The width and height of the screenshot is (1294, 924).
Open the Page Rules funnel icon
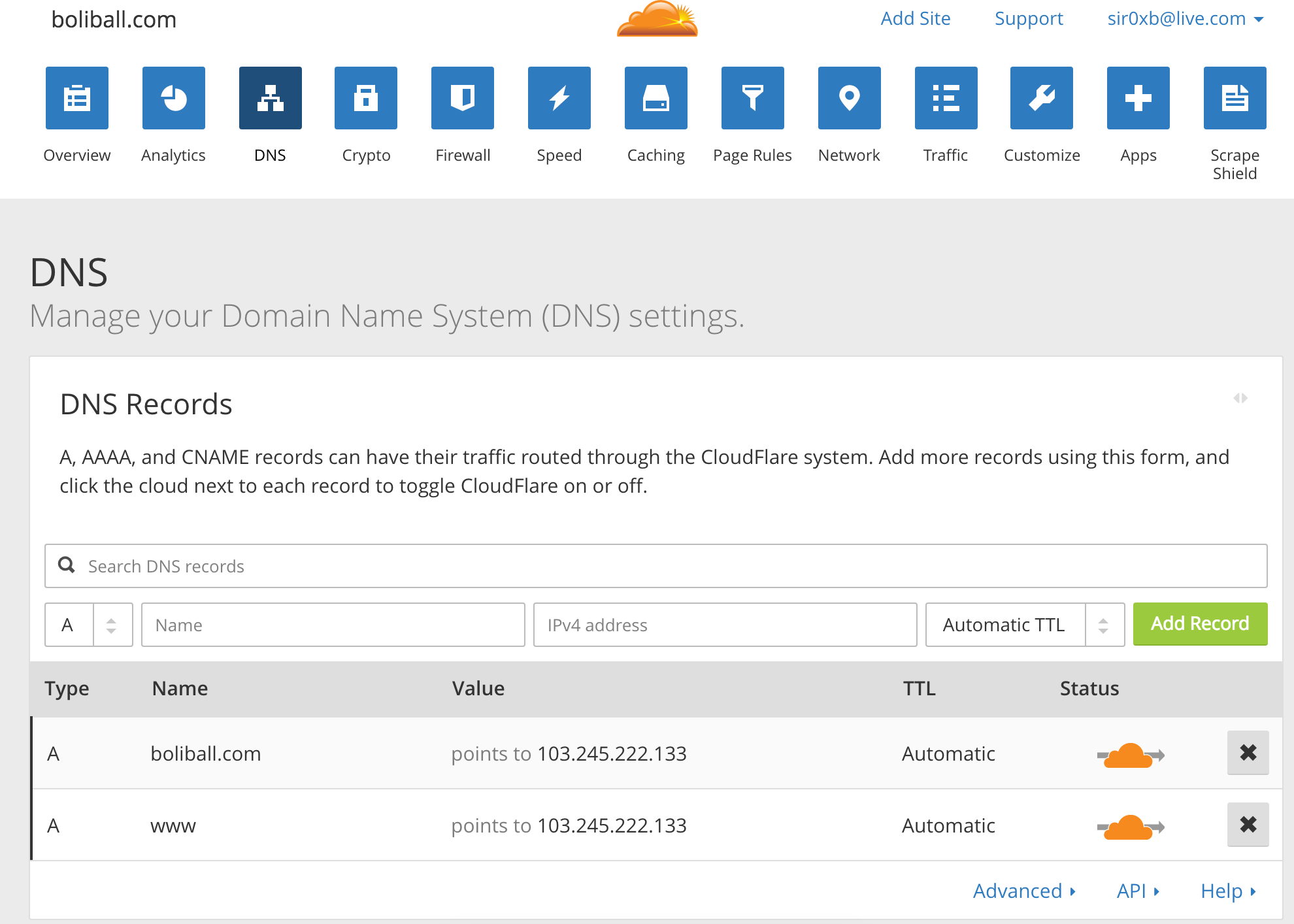[x=753, y=98]
